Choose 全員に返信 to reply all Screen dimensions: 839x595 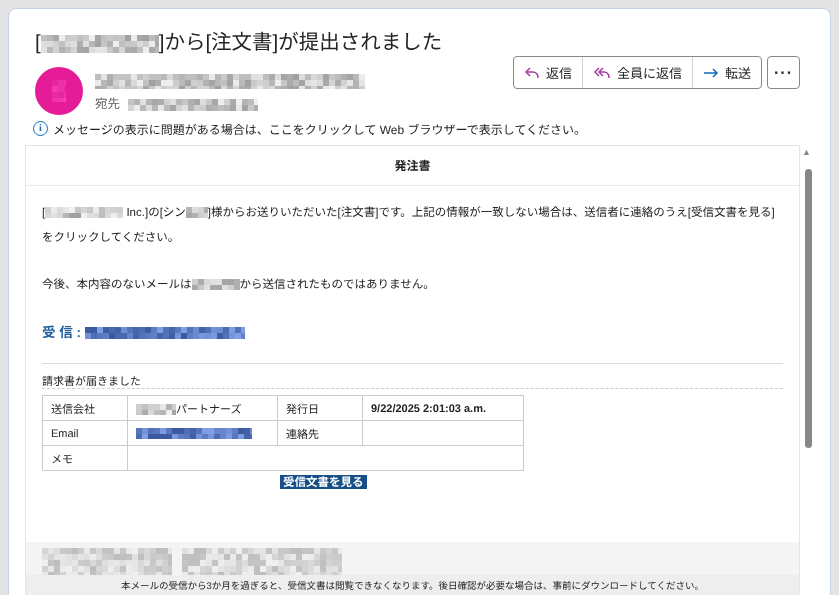pos(637,73)
